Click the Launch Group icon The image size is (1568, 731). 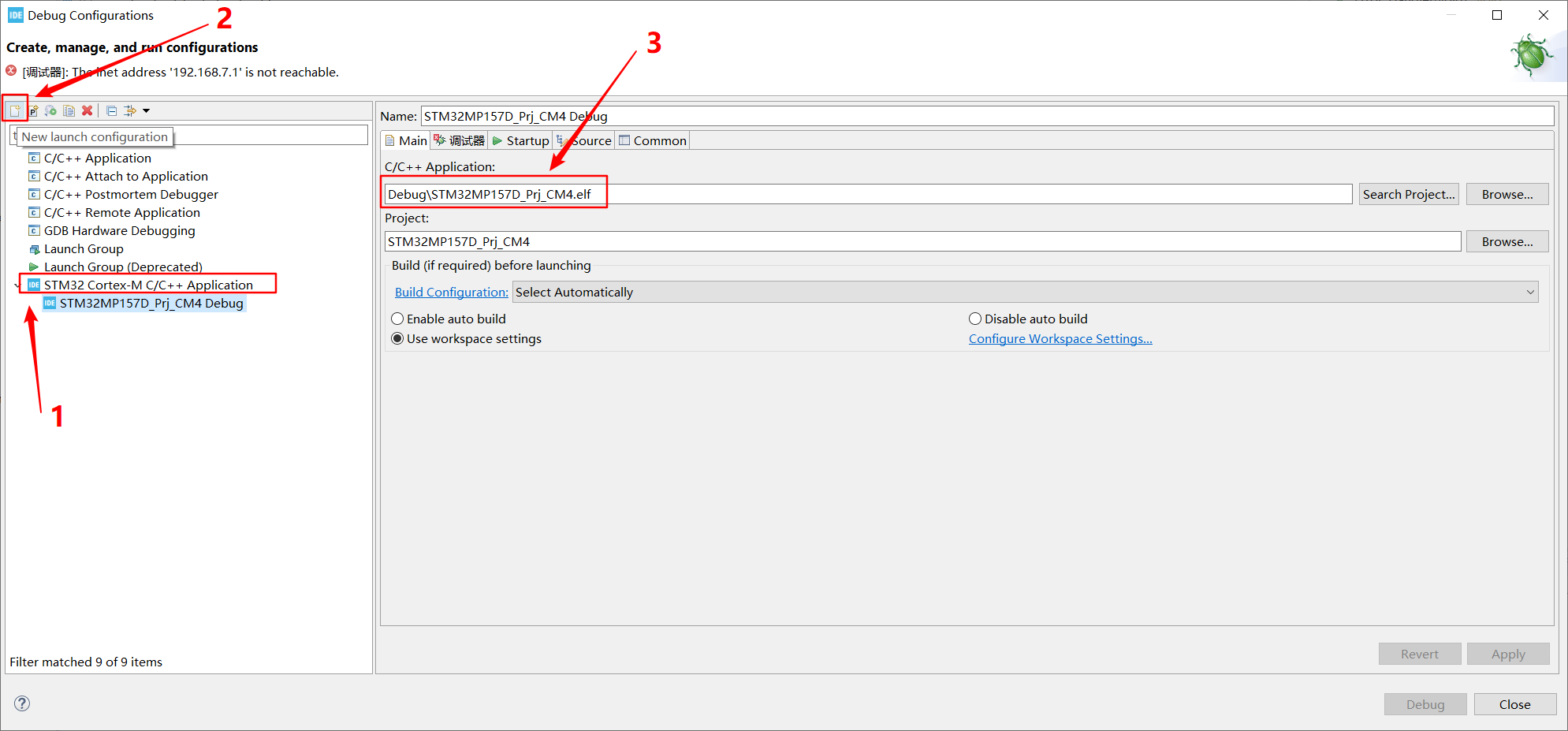click(x=34, y=249)
